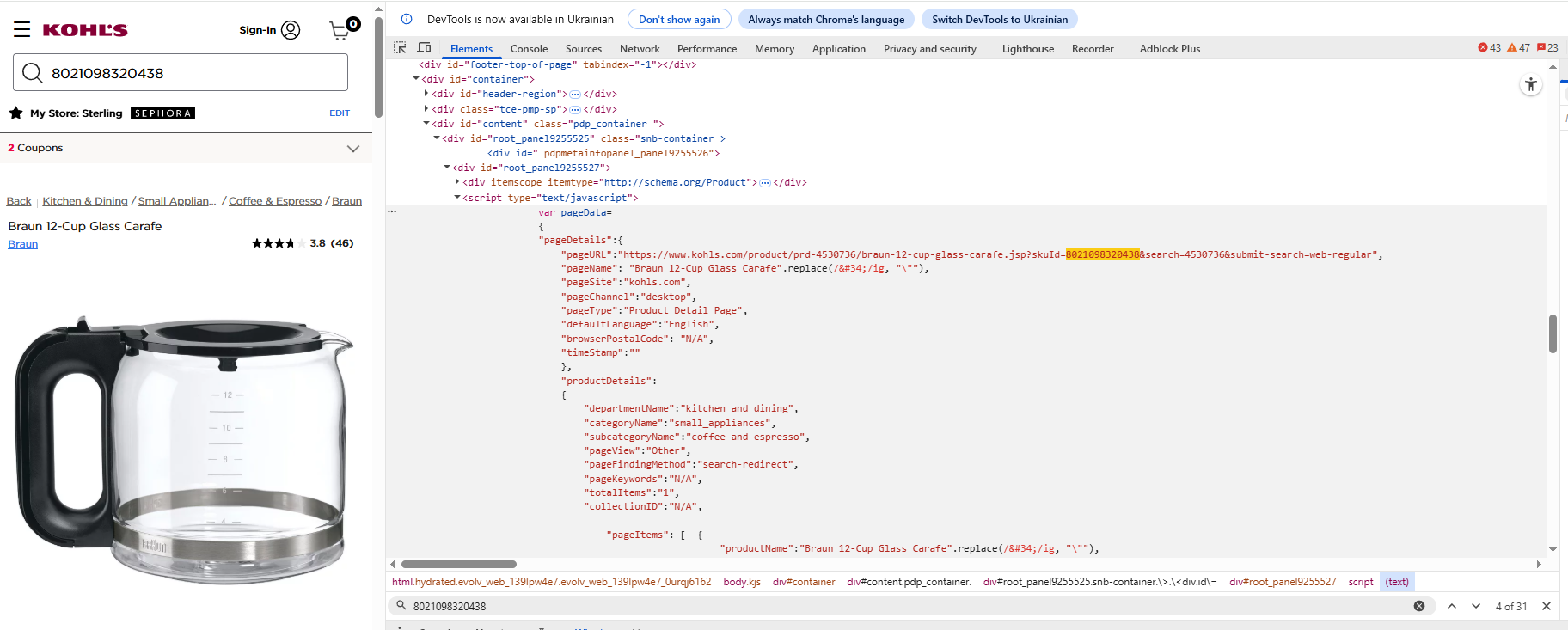Expand the tce-pmp-sp div node

426,109
